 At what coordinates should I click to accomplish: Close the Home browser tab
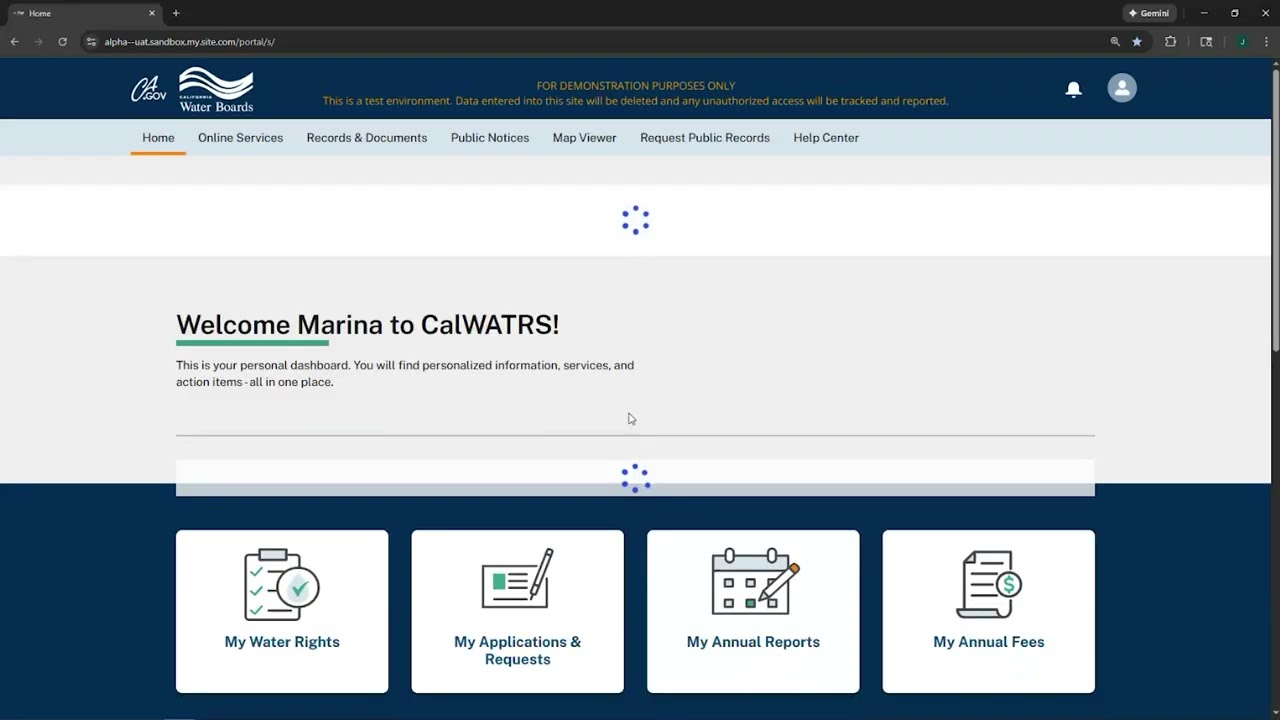tap(152, 13)
